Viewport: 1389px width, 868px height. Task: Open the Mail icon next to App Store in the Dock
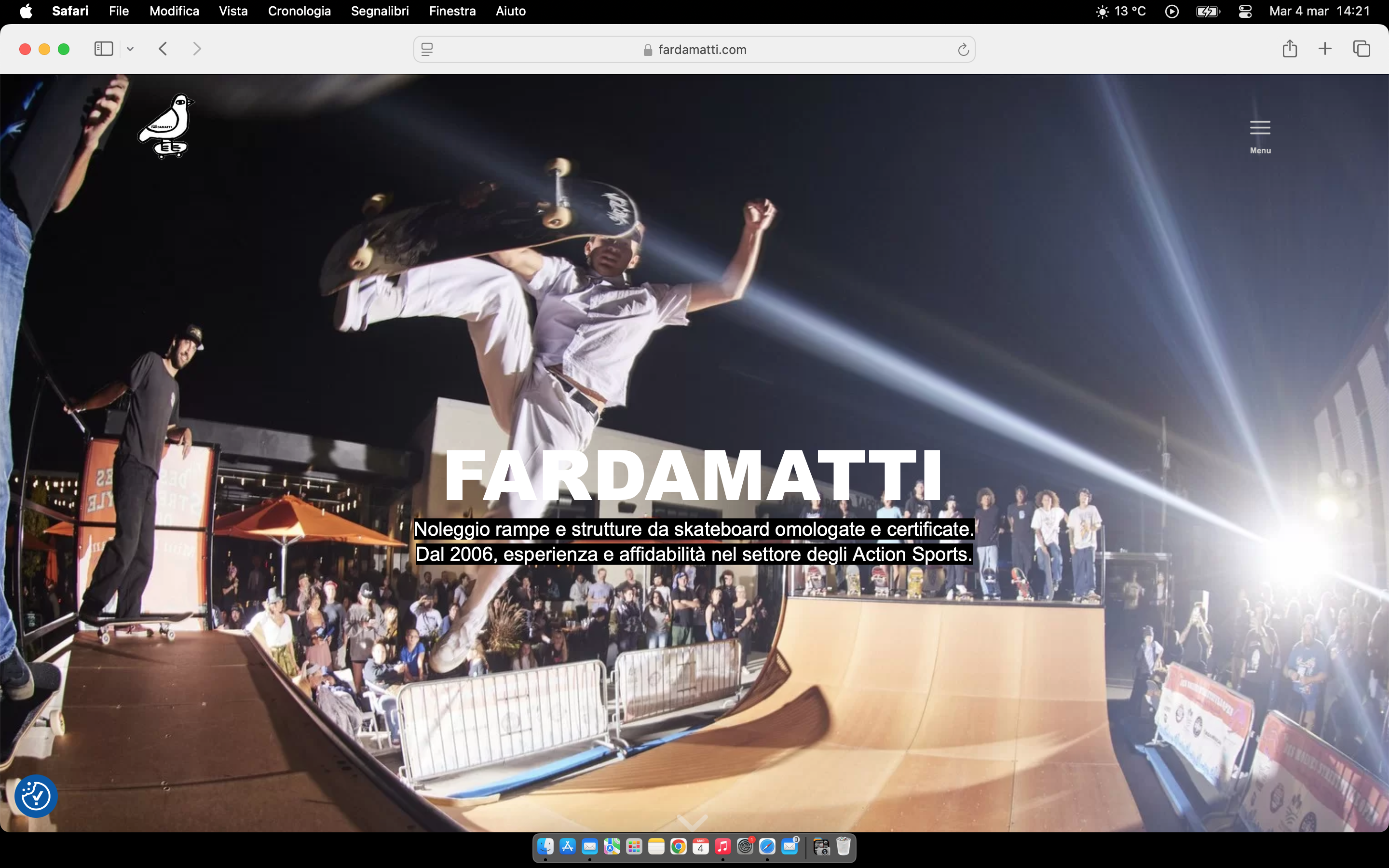589,846
